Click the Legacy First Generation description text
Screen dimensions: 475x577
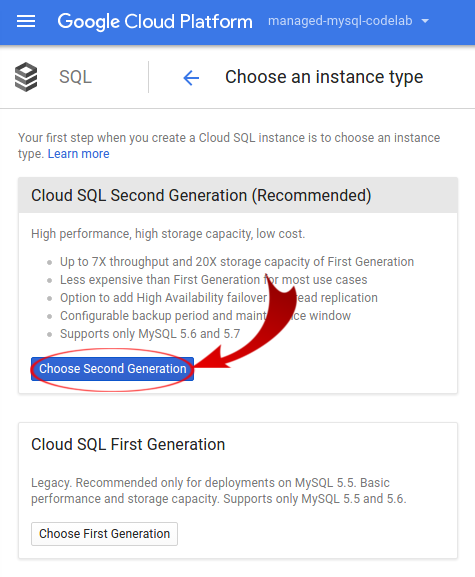point(219,491)
